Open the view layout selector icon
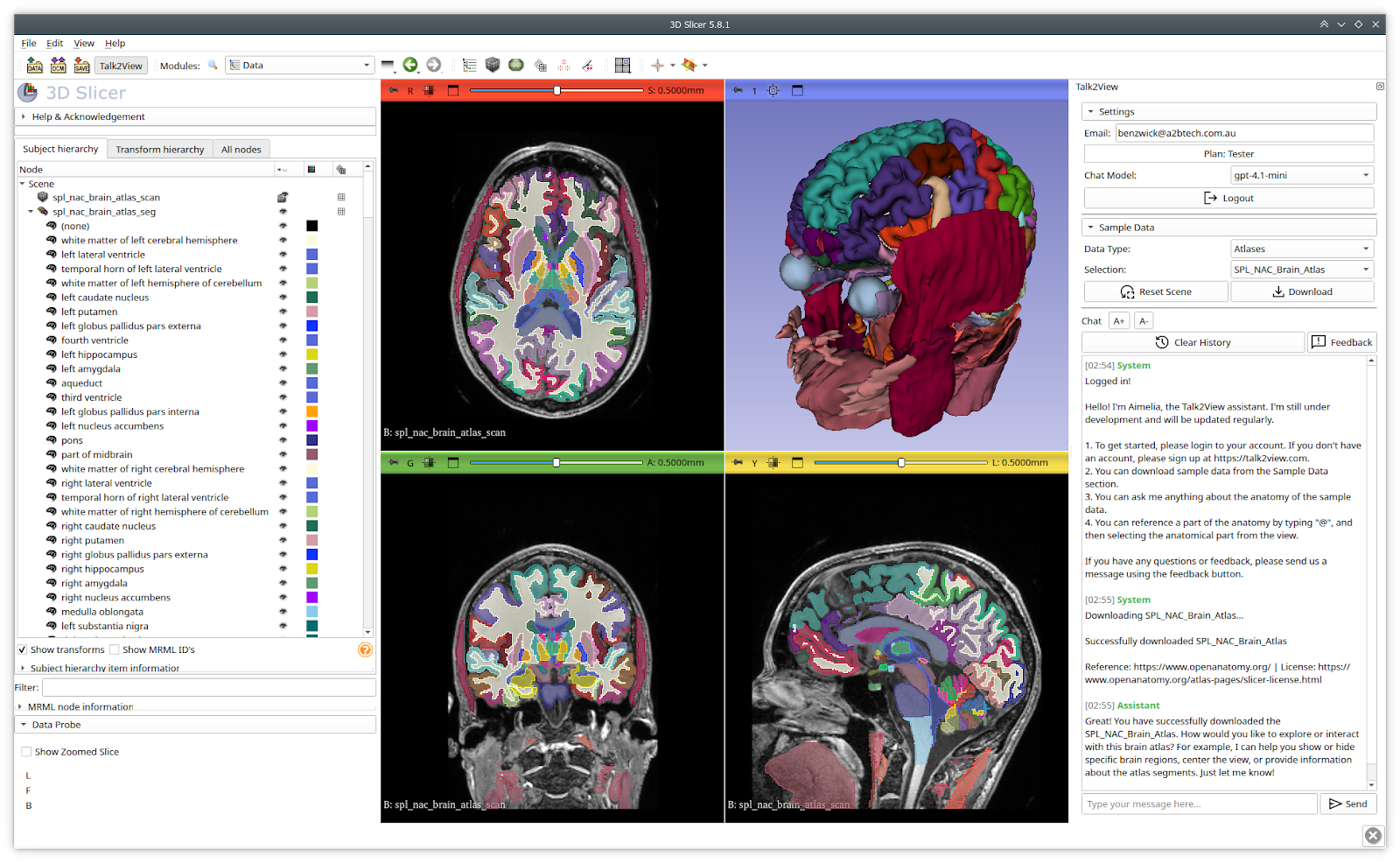The width and height of the screenshot is (1400, 863). 622,66
